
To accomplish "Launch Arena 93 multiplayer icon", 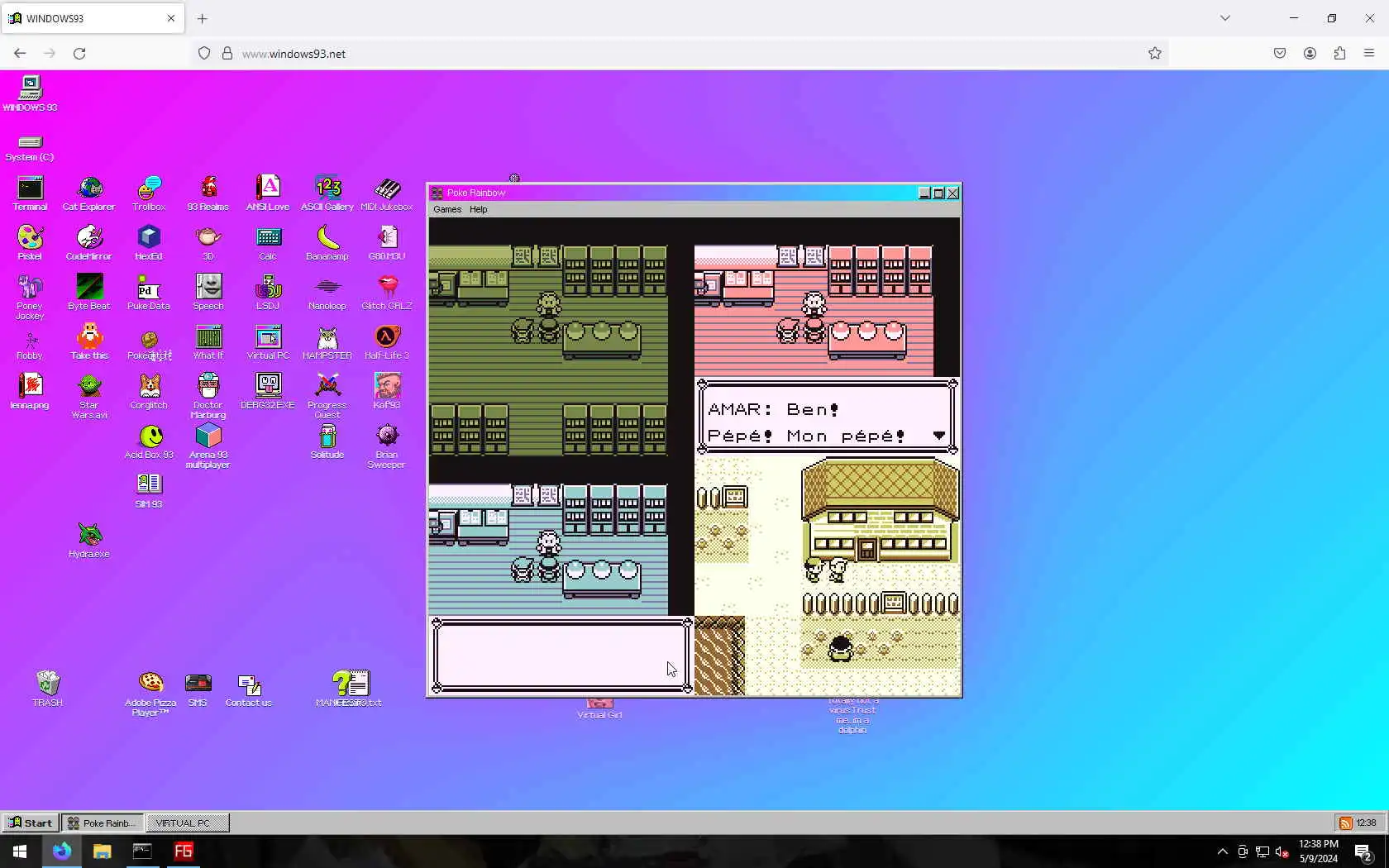I will (x=208, y=446).
